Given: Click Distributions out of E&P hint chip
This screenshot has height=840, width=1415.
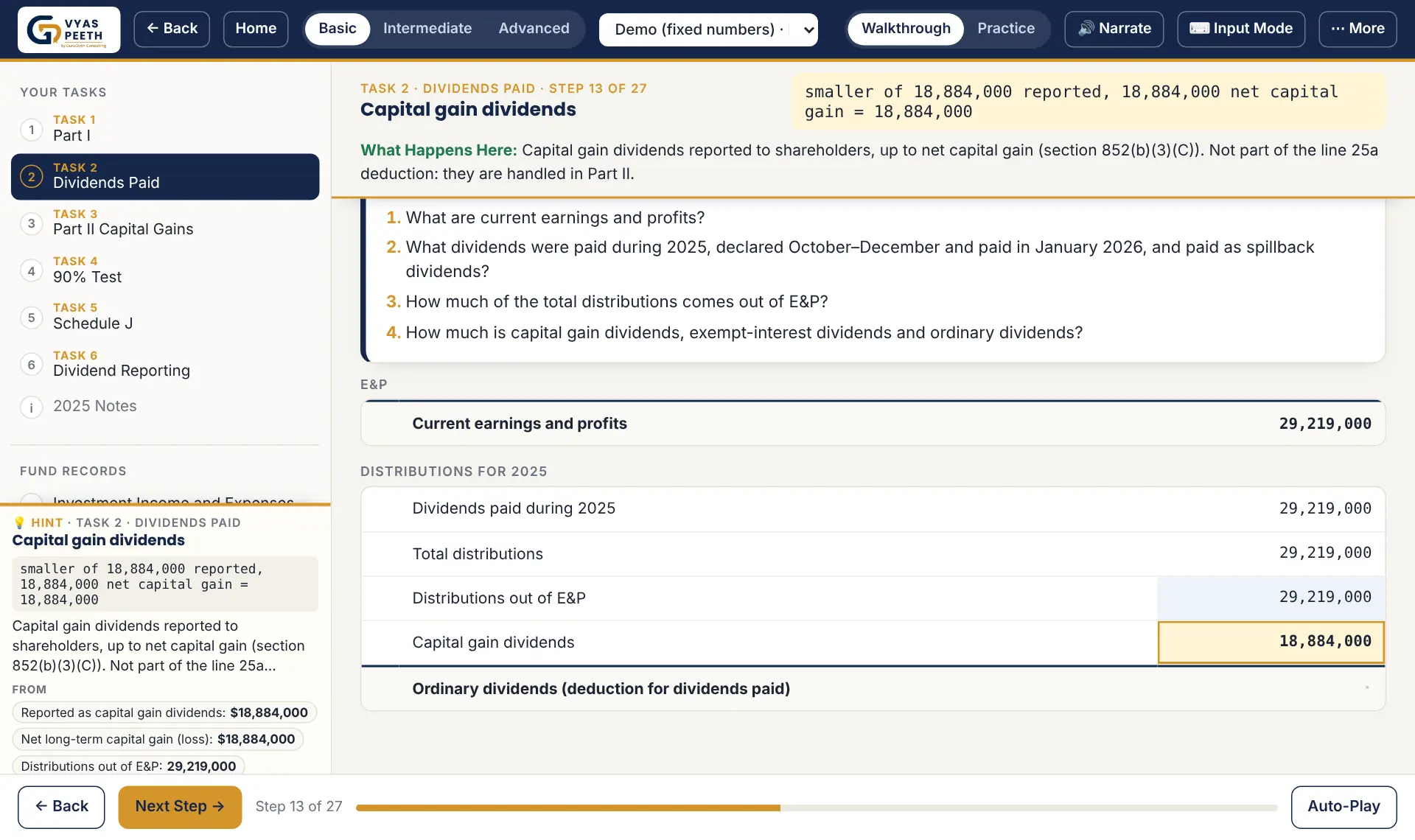Looking at the screenshot, I should coord(128,766).
